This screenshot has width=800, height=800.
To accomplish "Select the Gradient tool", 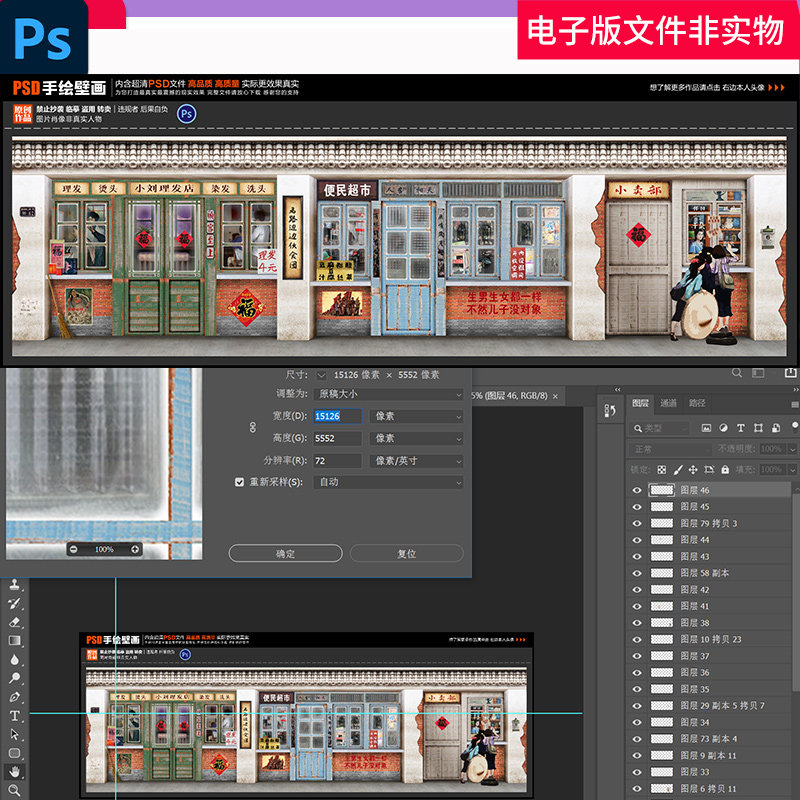I will [x=13, y=641].
